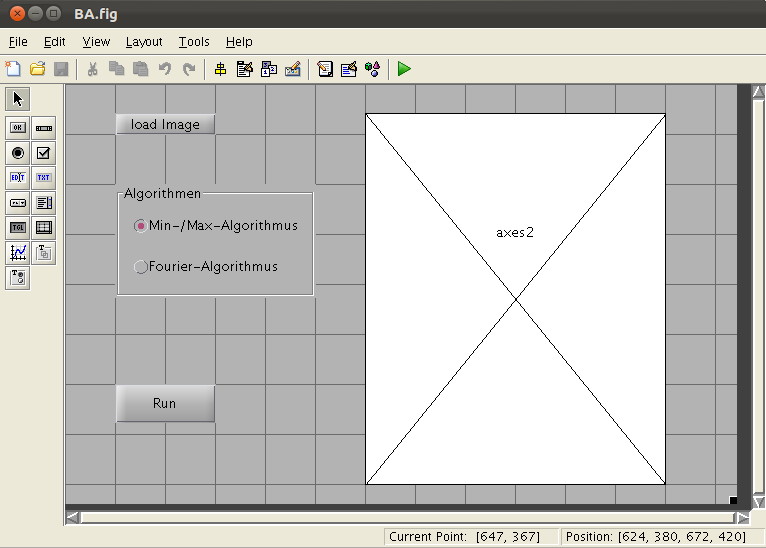Click the Open file folder icon
Image resolution: width=766 pixels, height=548 pixels.
point(38,69)
